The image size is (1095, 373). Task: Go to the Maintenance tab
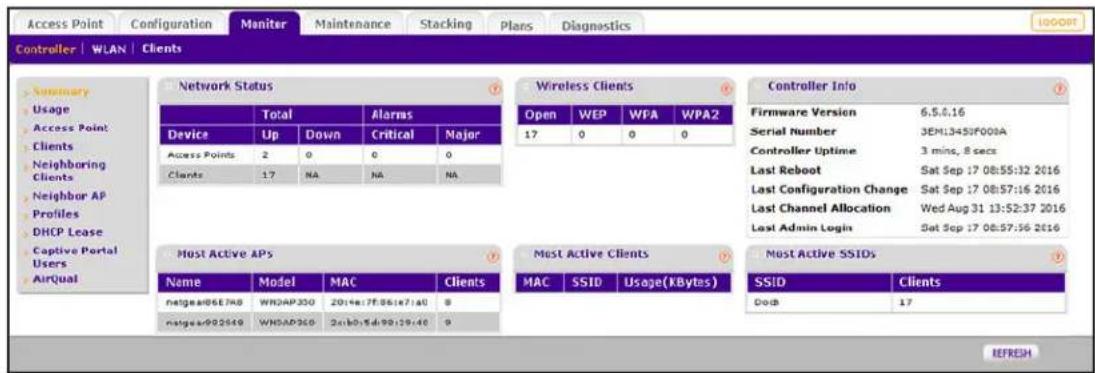[x=353, y=24]
